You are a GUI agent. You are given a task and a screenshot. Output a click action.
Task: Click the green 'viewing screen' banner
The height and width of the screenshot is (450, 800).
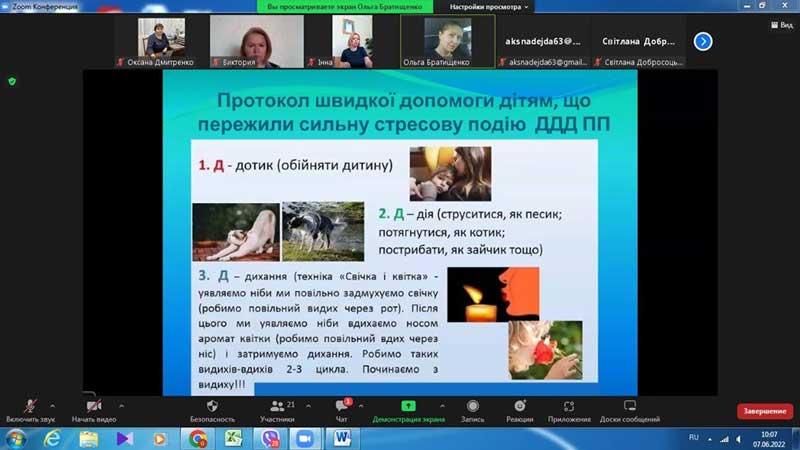pos(345,7)
